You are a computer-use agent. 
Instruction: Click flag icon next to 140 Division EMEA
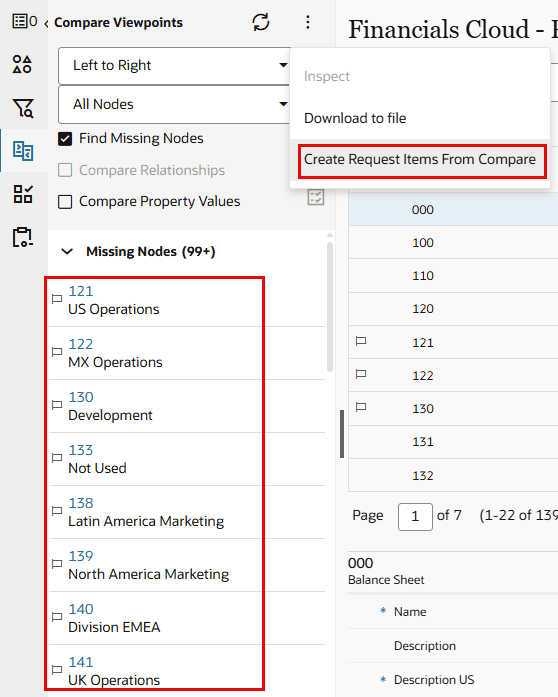click(x=57, y=616)
